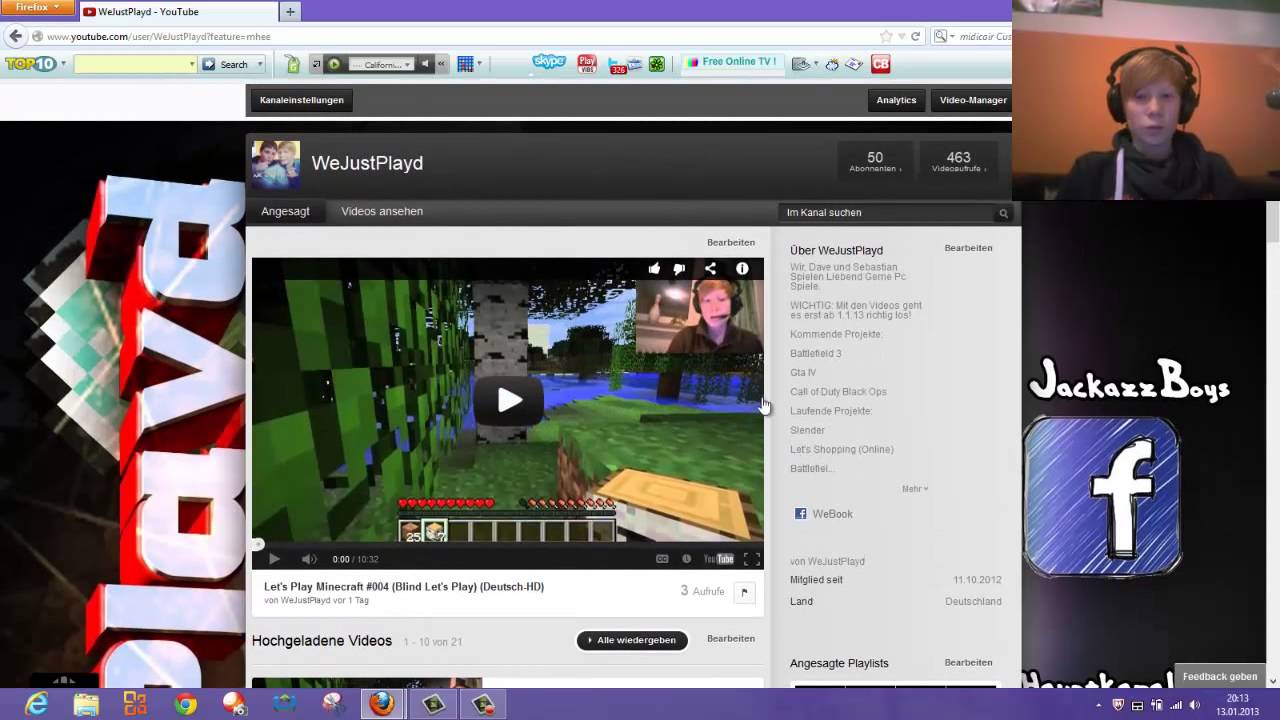The width and height of the screenshot is (1280, 720).
Task: Click the Alle wiedergeben button
Action: tap(632, 640)
